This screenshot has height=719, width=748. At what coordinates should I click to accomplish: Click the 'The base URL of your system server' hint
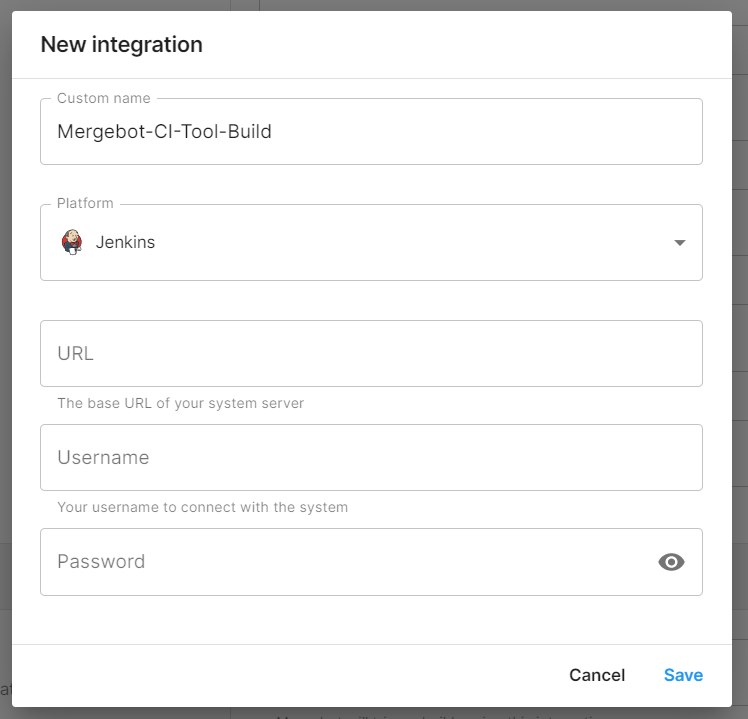click(180, 403)
